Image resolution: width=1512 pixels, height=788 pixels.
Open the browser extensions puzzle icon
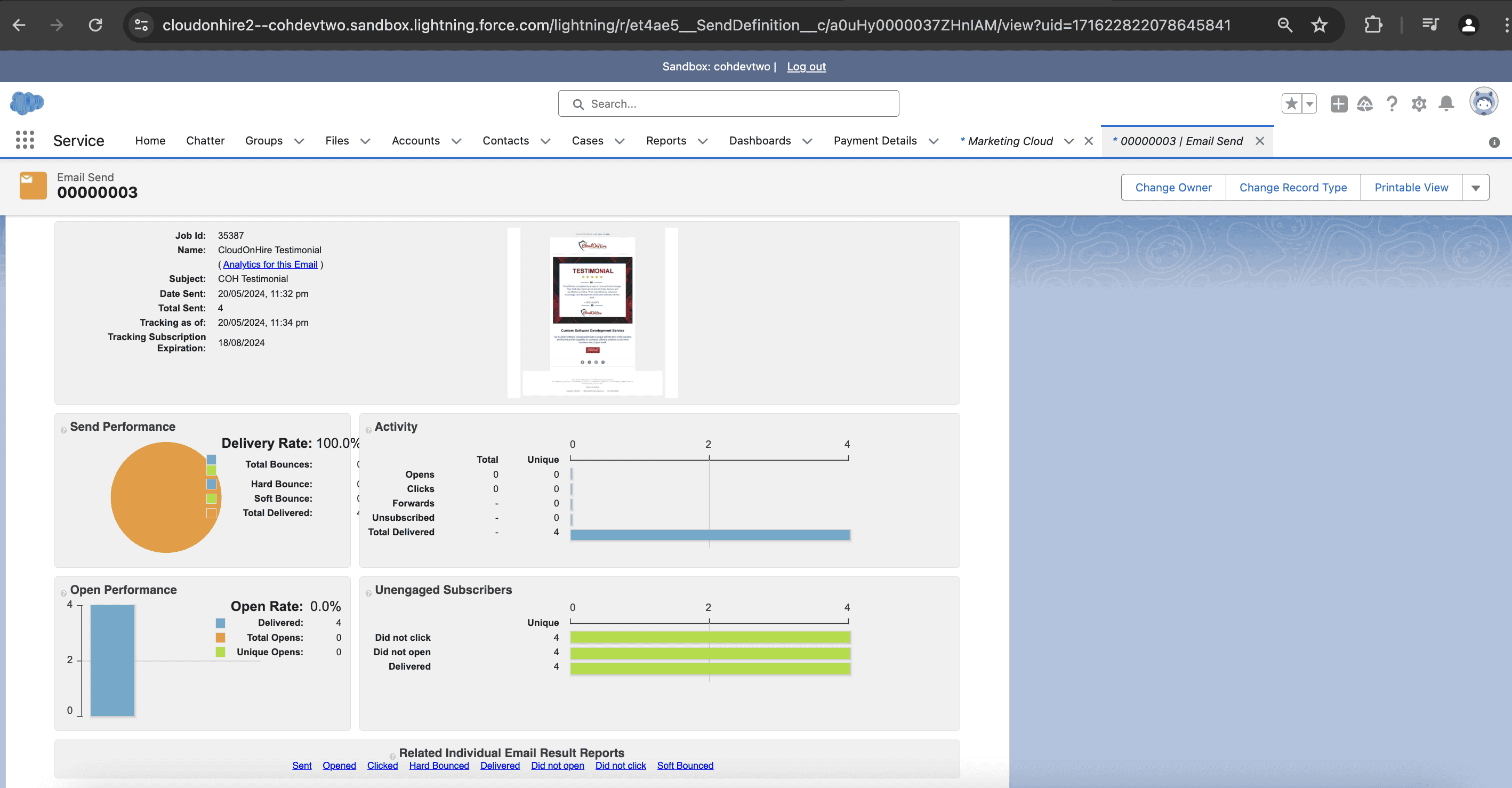[x=1373, y=25]
